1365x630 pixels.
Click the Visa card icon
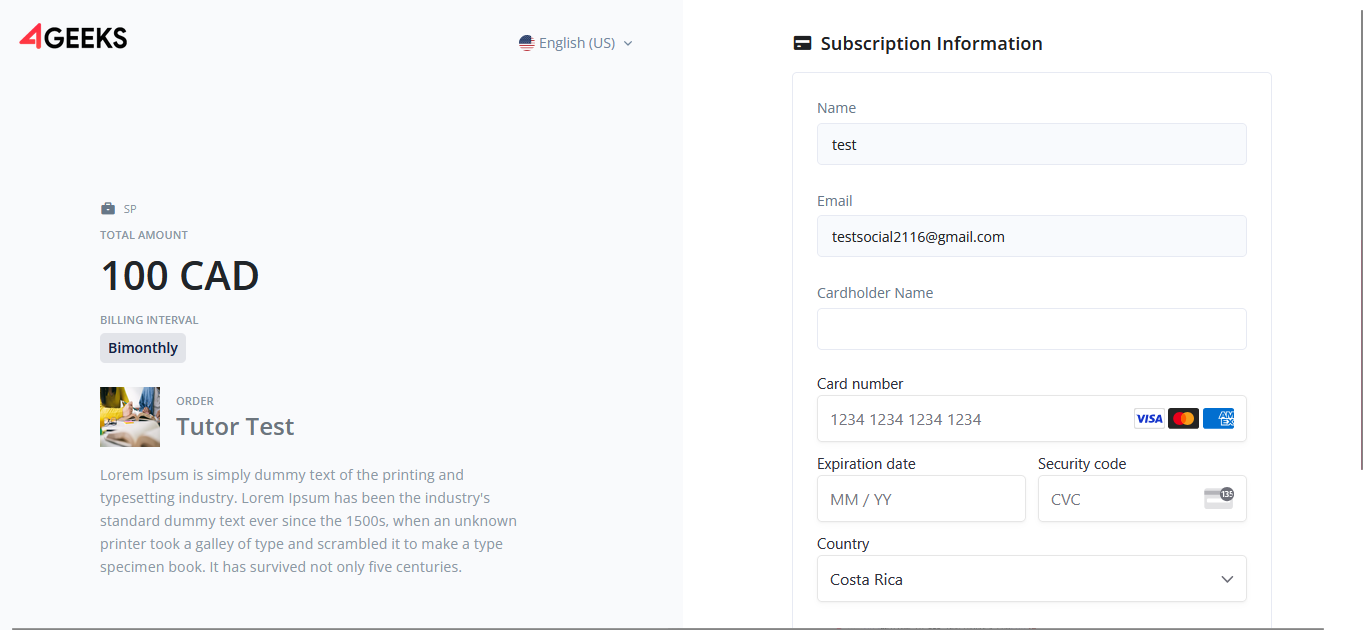coord(1149,419)
